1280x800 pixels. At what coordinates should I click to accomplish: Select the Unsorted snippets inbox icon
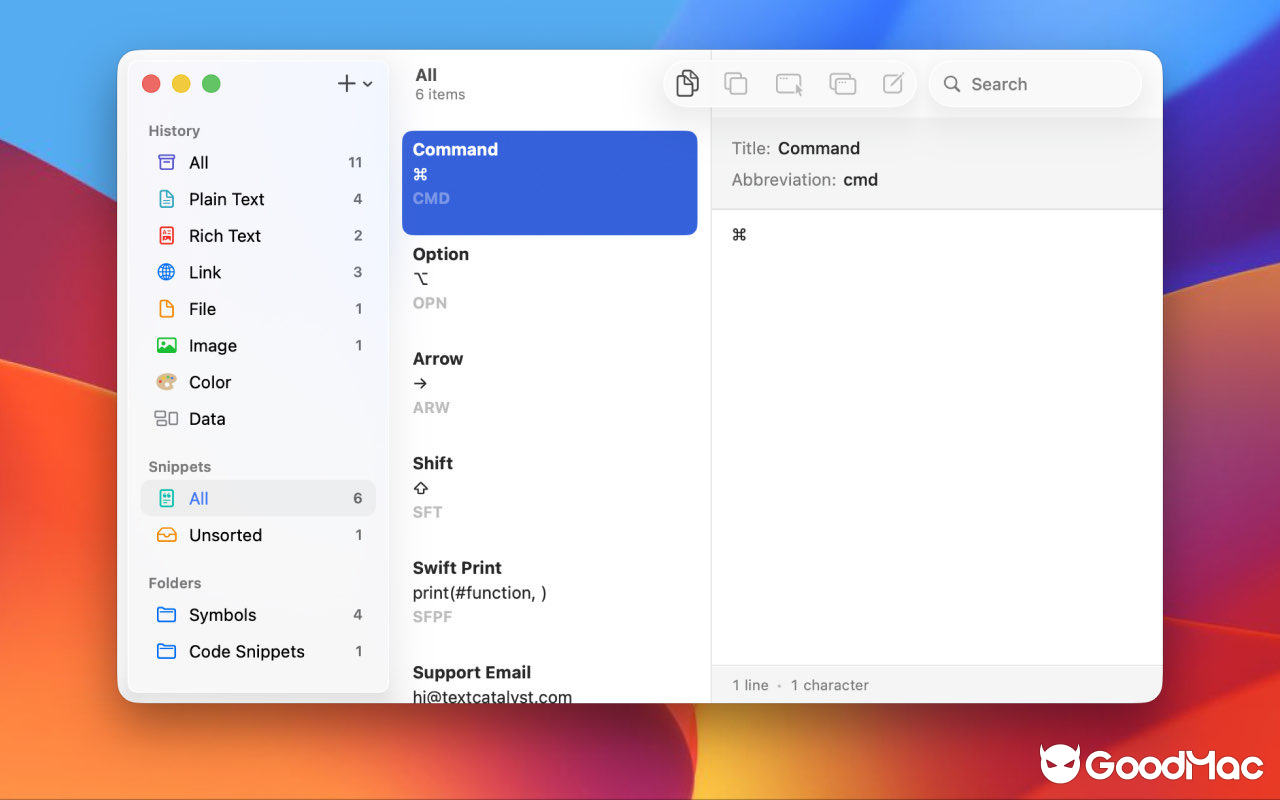point(167,535)
